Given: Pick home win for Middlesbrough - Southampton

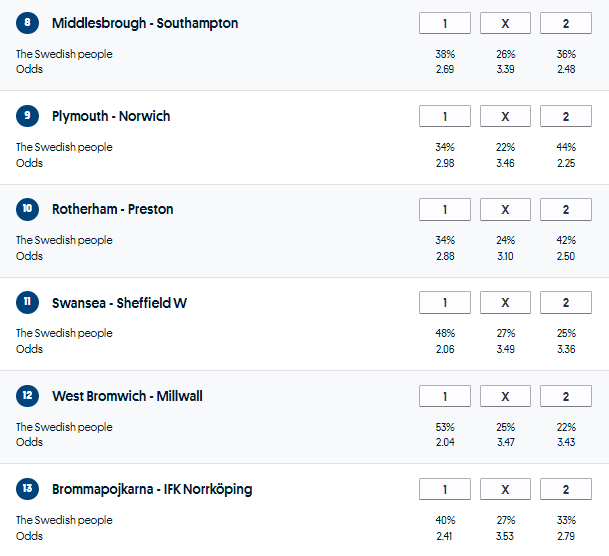Looking at the screenshot, I should [445, 23].
